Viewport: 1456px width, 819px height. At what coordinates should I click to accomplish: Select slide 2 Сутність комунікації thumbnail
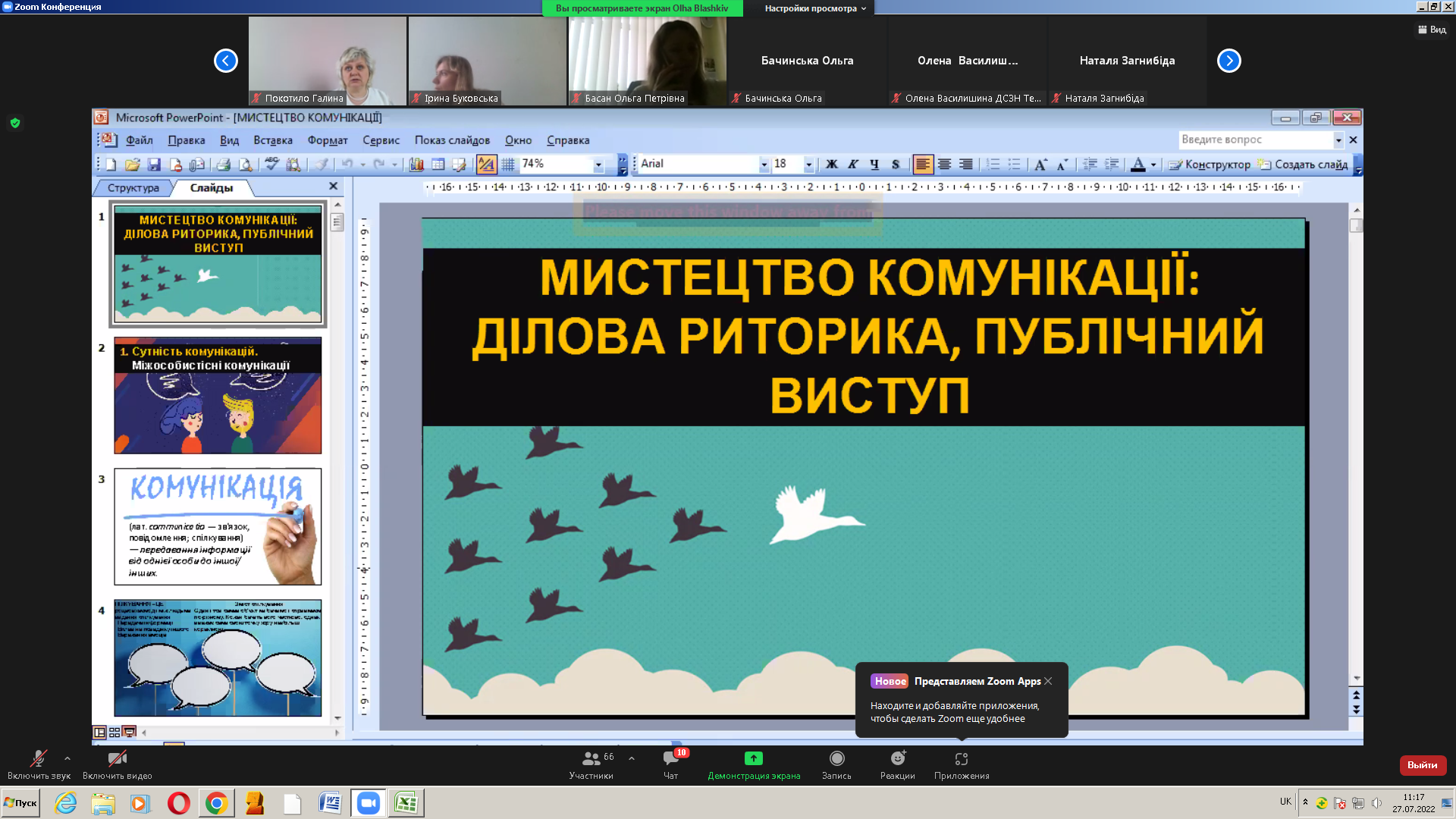point(218,396)
